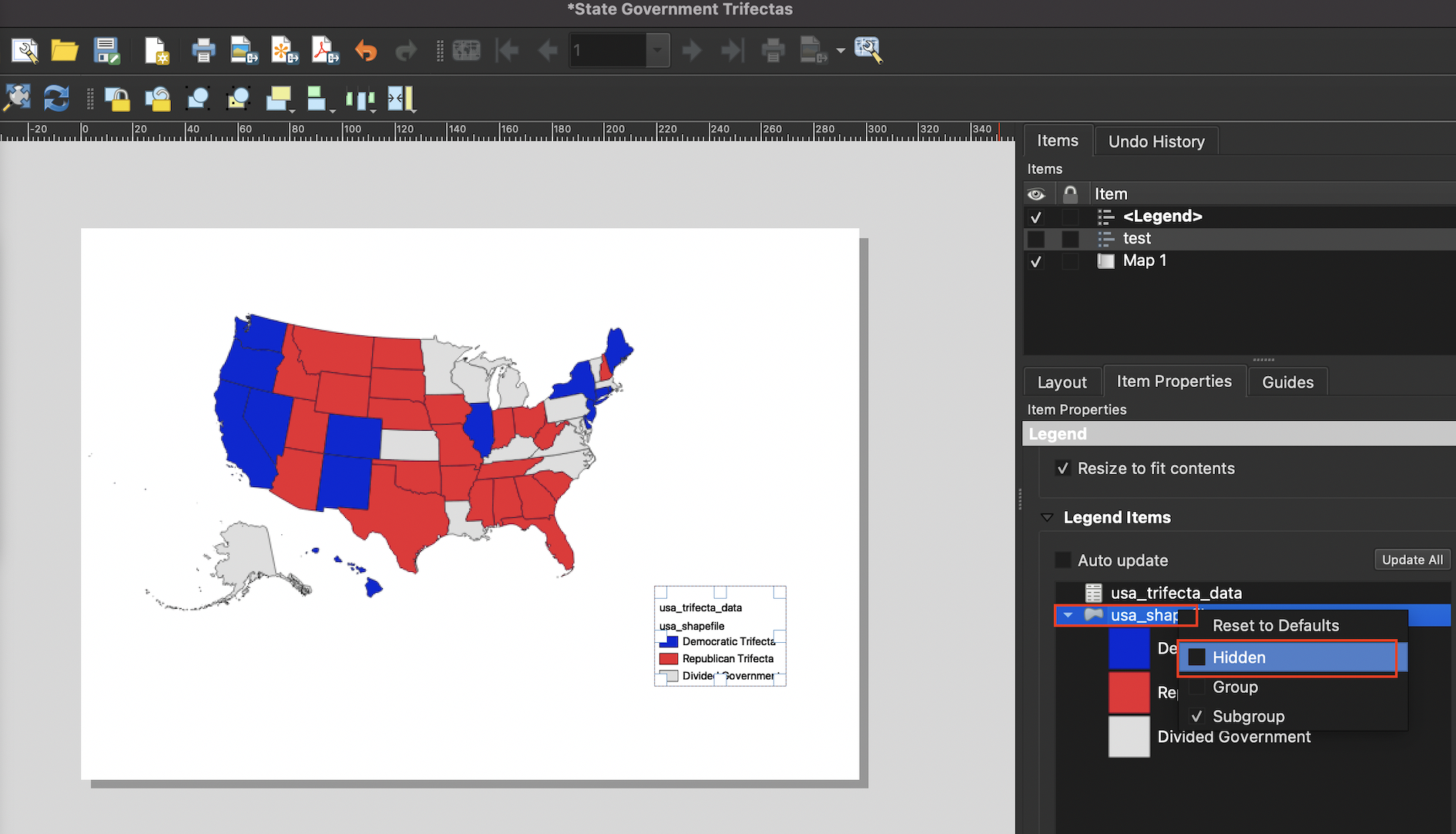1456x834 pixels.
Task: Open the atlas page number dropdown
Action: pos(657,51)
